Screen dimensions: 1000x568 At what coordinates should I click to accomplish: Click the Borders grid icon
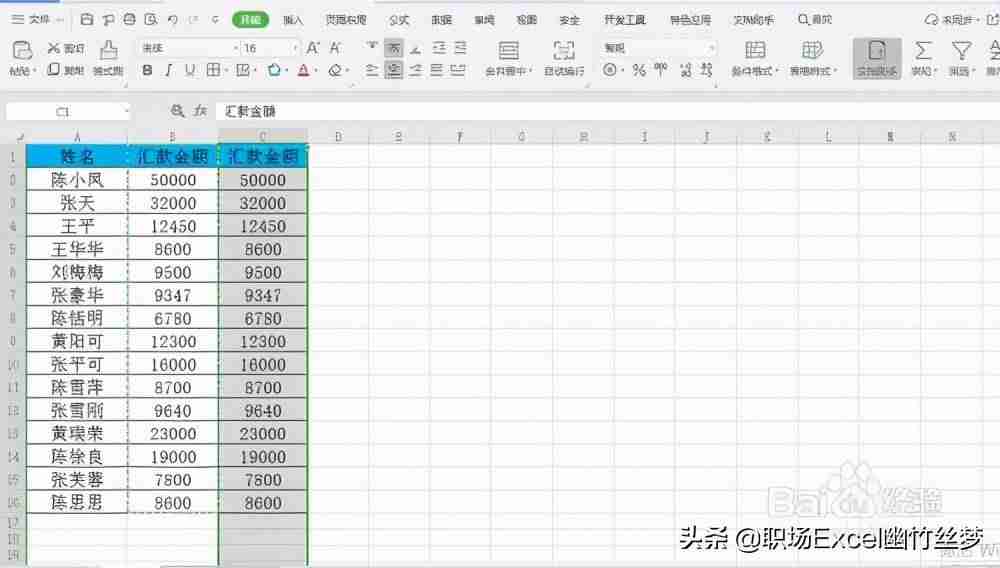(213, 70)
